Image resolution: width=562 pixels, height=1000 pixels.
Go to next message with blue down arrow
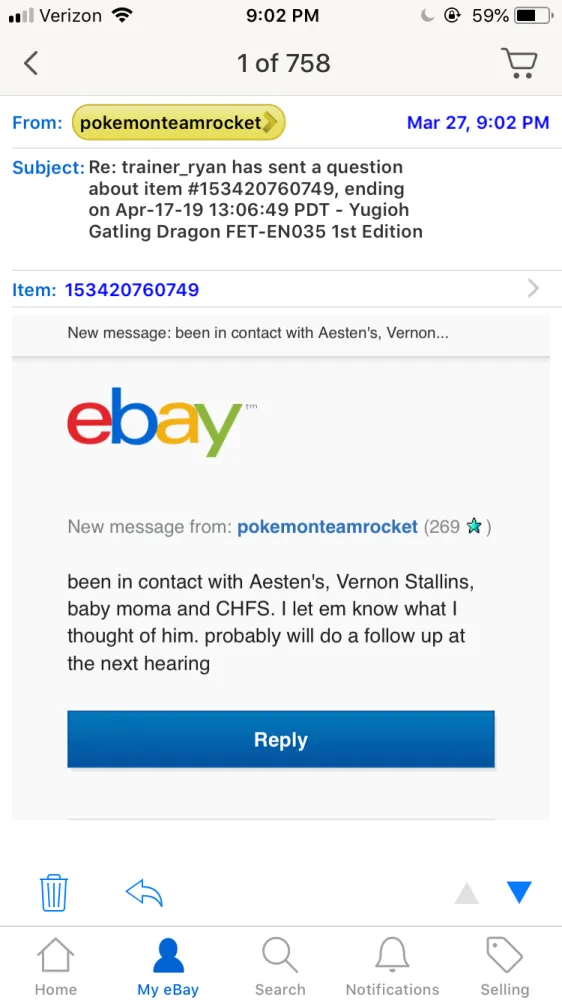tap(519, 892)
